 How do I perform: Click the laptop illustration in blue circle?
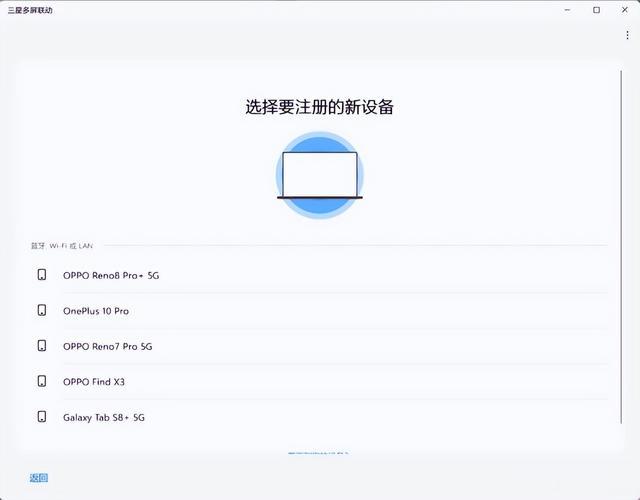click(x=320, y=175)
